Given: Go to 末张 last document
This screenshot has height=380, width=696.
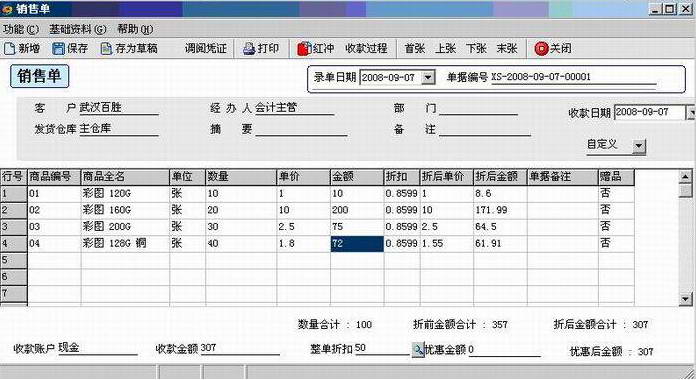Looking at the screenshot, I should point(507,48).
